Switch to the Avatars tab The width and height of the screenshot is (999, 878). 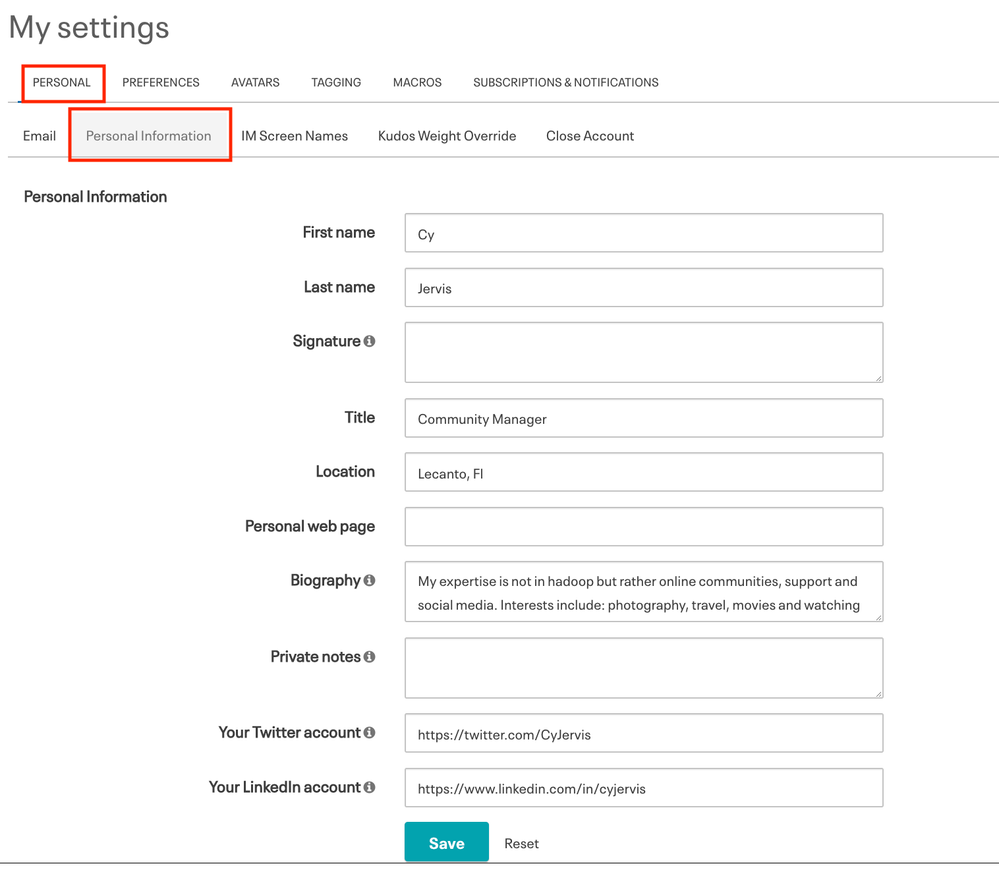click(x=255, y=82)
